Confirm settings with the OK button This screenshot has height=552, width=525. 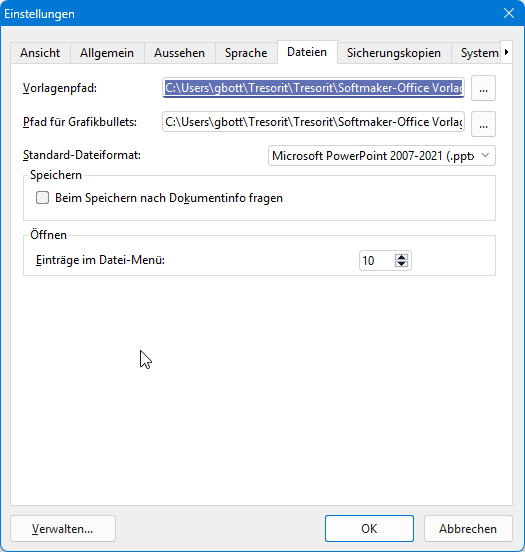[369, 528]
